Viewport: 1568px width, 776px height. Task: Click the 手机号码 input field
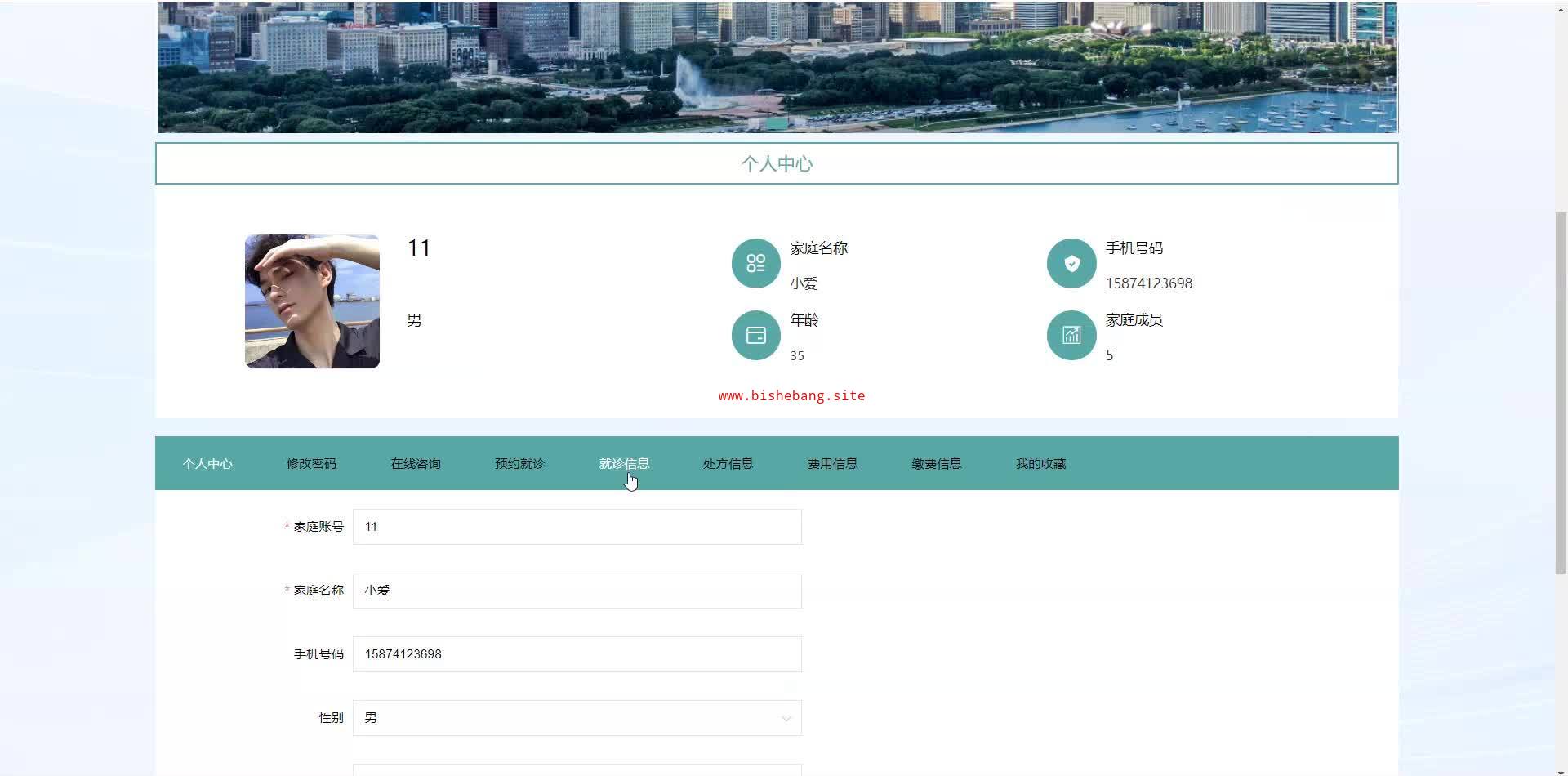577,654
